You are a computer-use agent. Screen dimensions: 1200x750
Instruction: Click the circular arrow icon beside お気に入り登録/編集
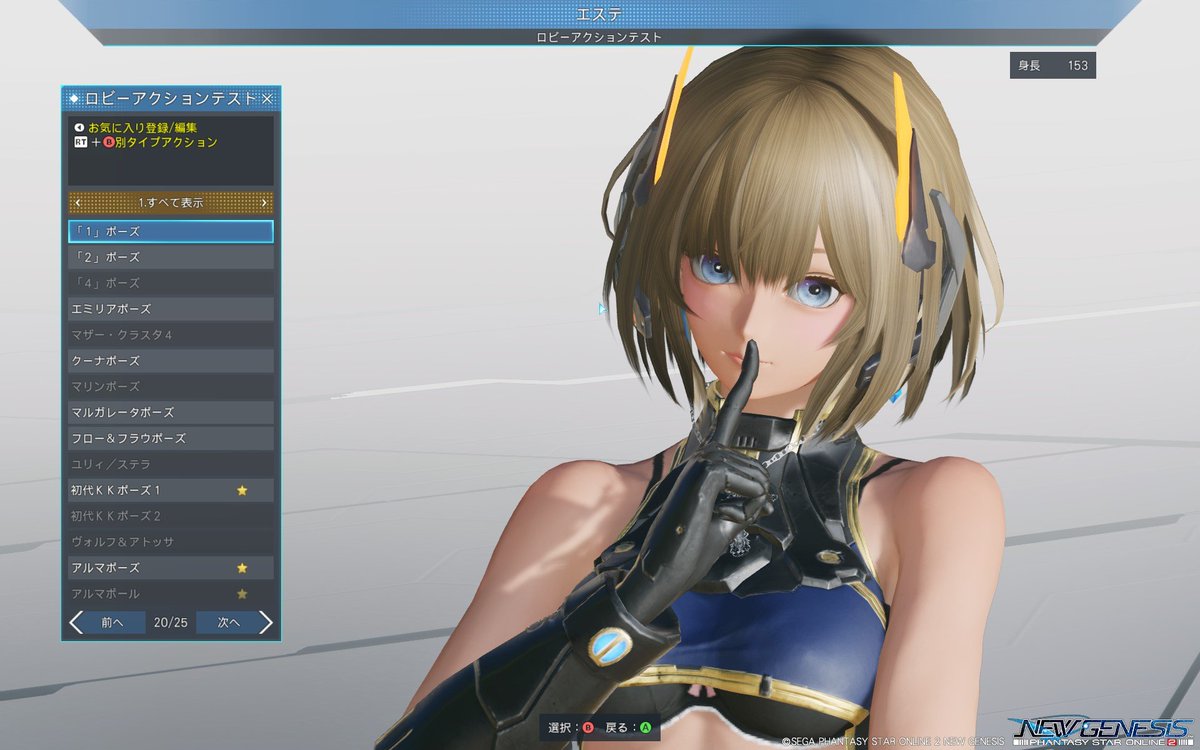tap(79, 127)
